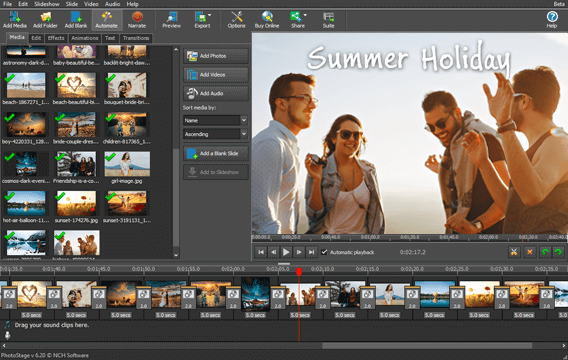This screenshot has height=360, width=568.
Task: Select the Friendship-is-a-co media thumbnail
Action: (76, 164)
